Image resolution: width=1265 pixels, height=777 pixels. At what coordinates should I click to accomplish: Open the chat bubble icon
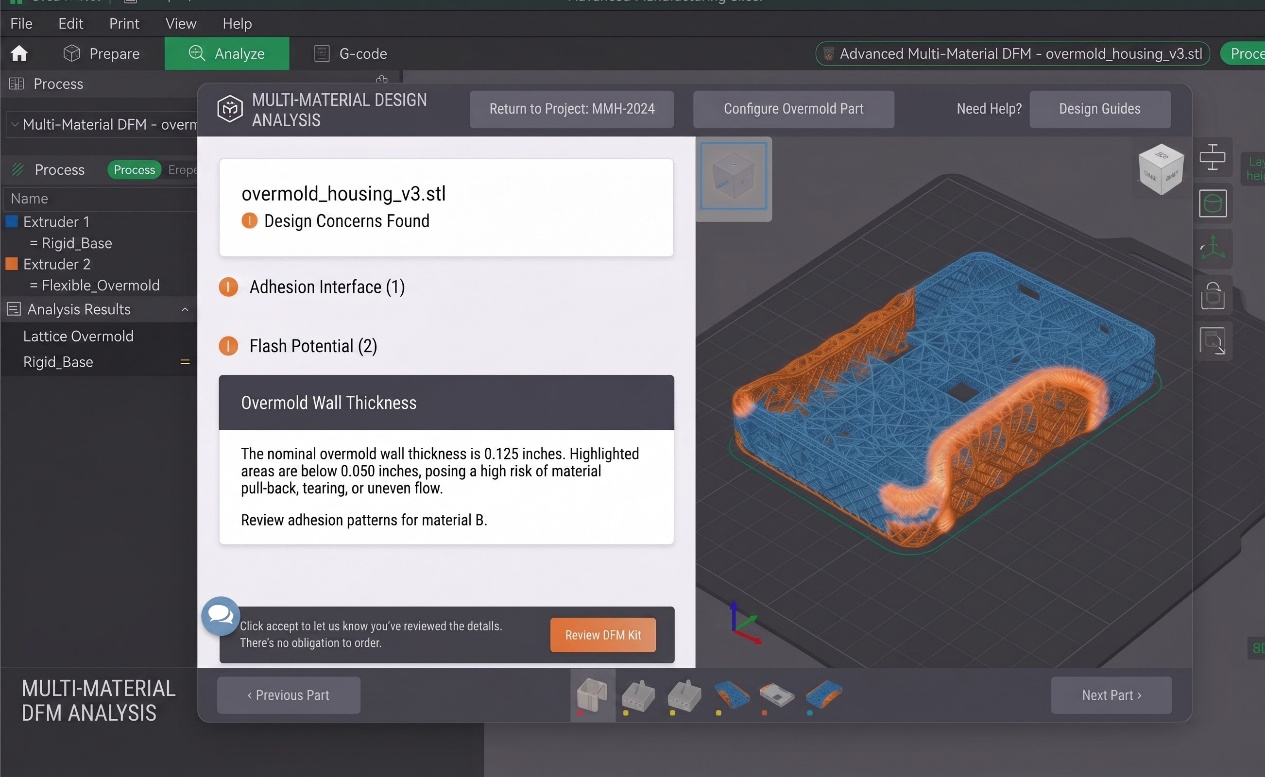[220, 616]
